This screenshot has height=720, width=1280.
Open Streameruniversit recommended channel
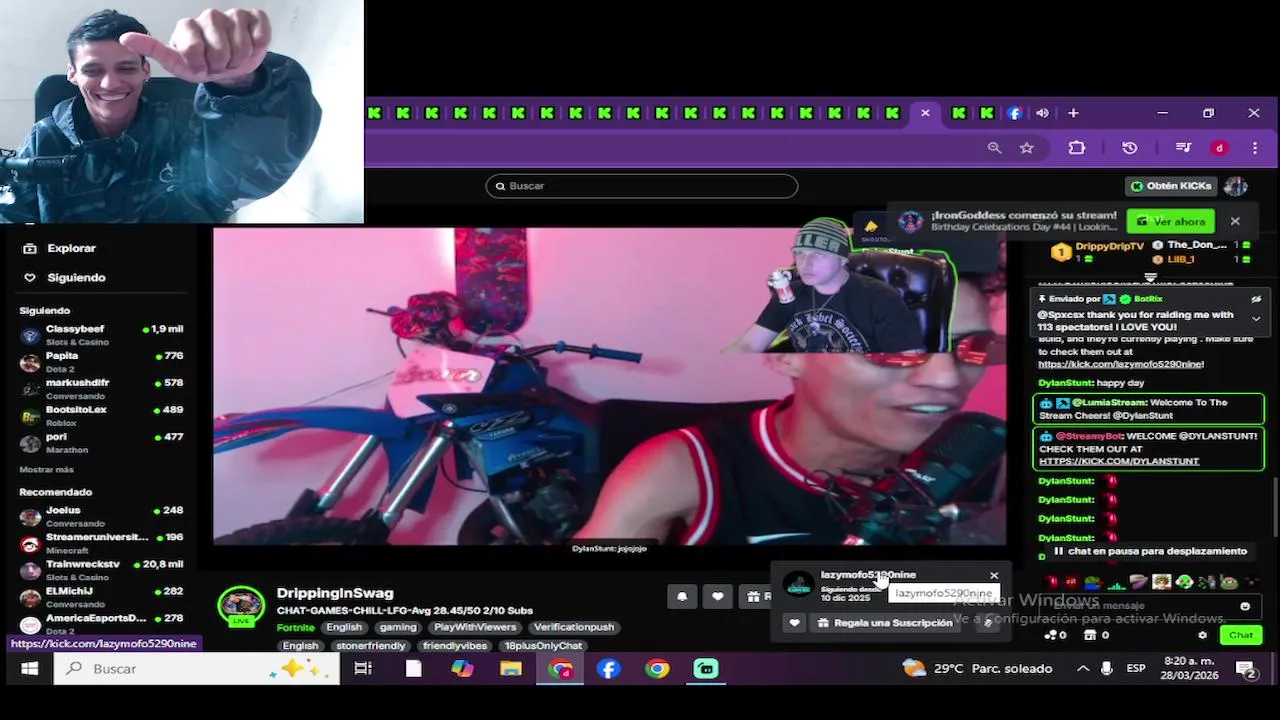[x=100, y=543]
